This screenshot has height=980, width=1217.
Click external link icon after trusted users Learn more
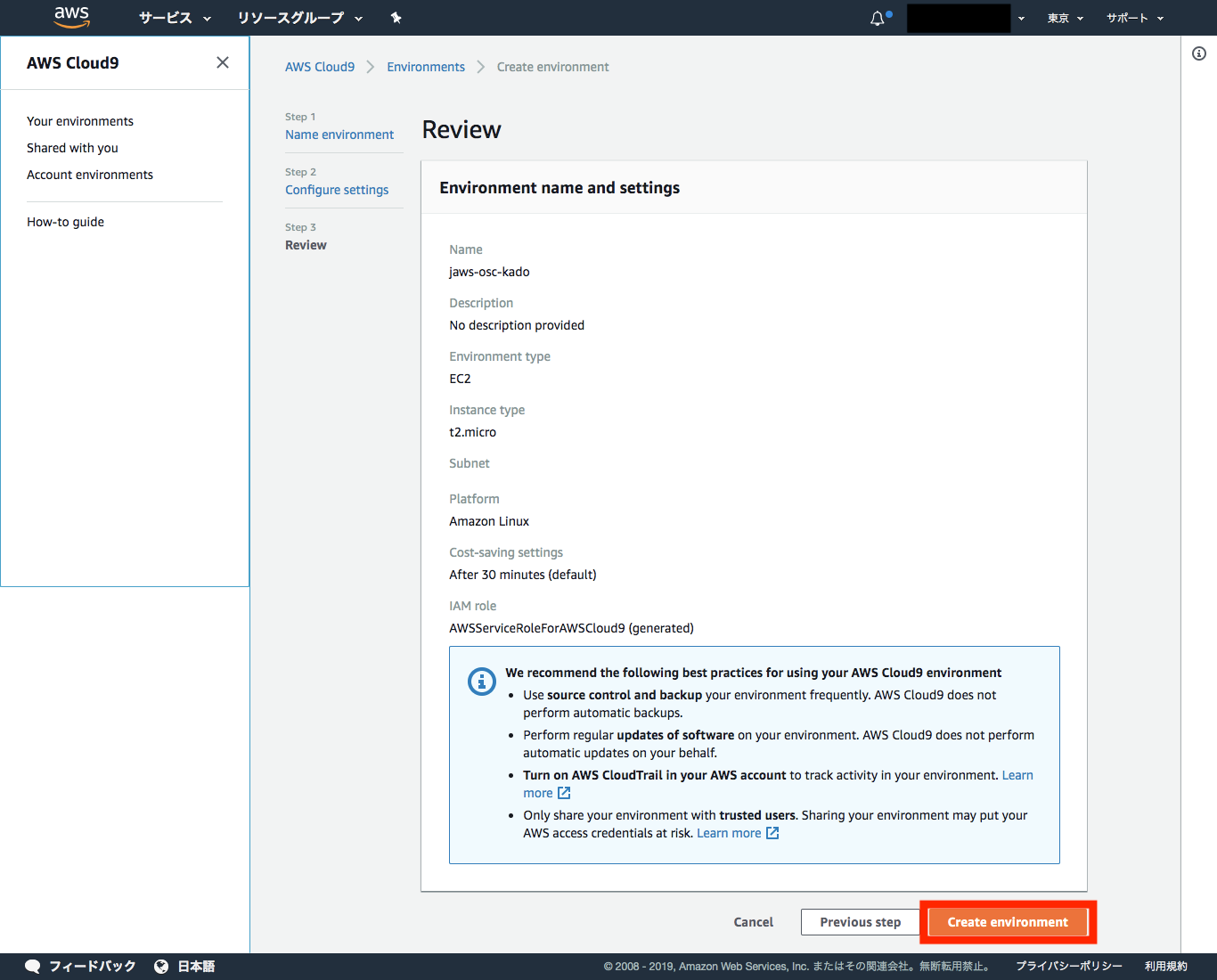pyautogui.click(x=772, y=833)
